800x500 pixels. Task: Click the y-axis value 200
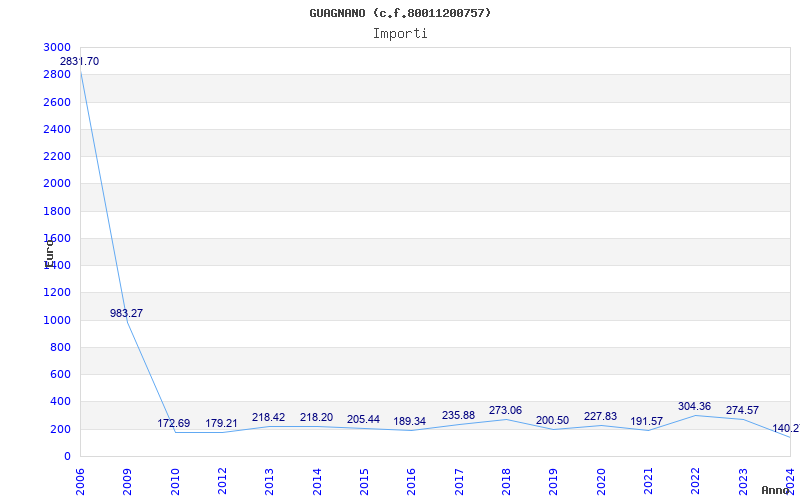(60, 430)
